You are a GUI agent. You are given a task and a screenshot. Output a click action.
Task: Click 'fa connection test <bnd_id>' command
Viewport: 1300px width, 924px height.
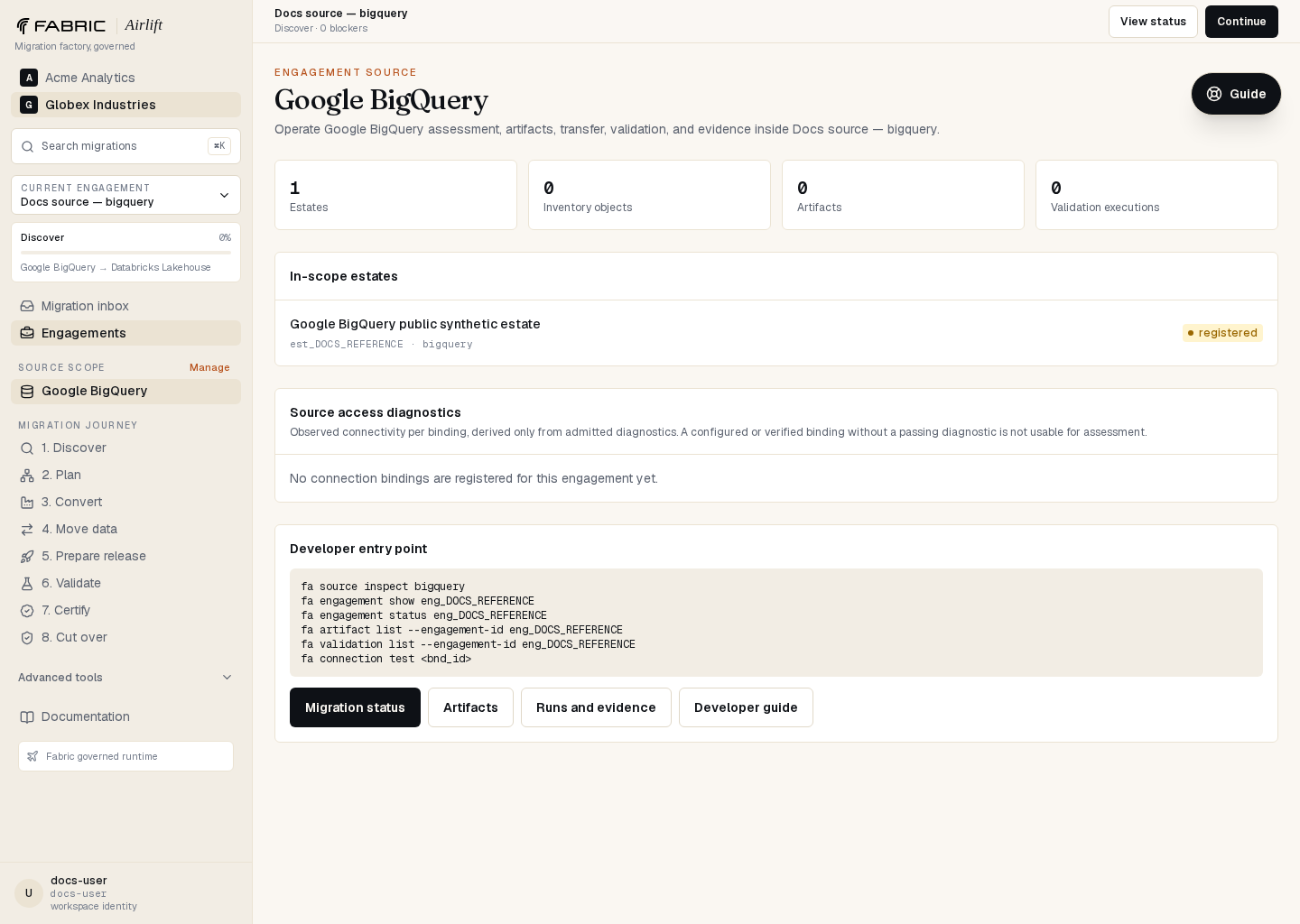pyautogui.click(x=386, y=659)
